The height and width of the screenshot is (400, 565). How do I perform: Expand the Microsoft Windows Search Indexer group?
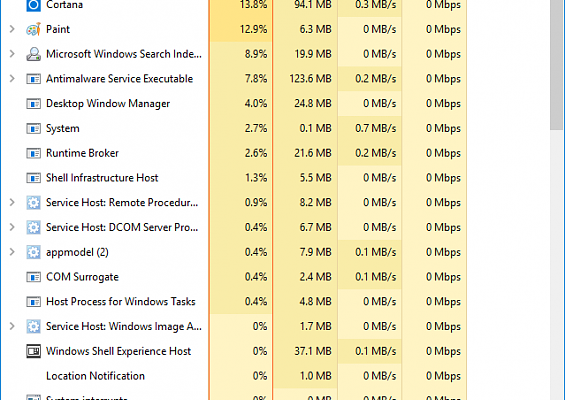point(12,54)
